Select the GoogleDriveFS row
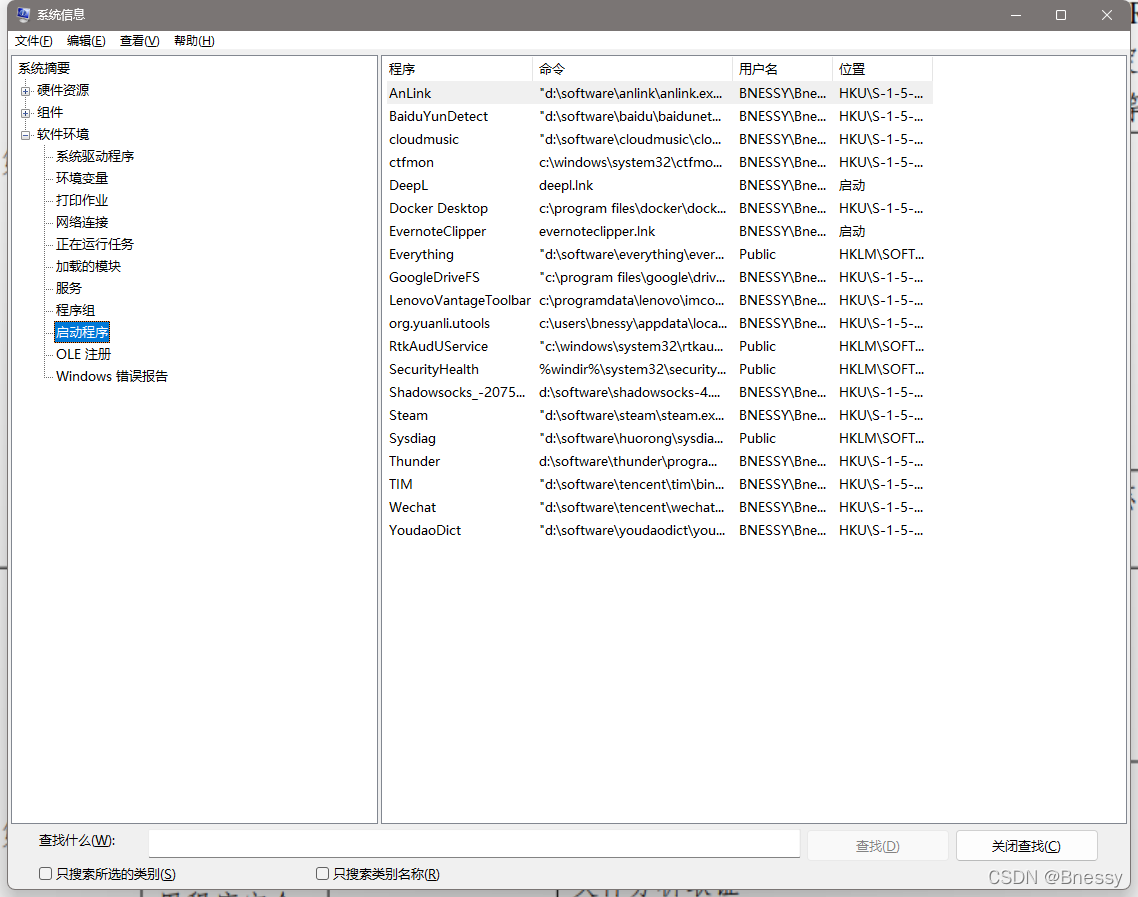This screenshot has height=897, width=1138. point(658,277)
